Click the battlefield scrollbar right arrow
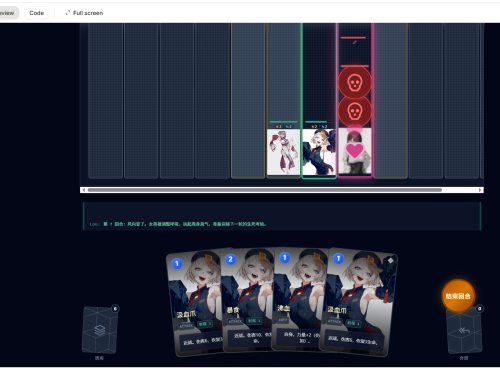Viewport: 500px width, 375px height. click(x=480, y=190)
